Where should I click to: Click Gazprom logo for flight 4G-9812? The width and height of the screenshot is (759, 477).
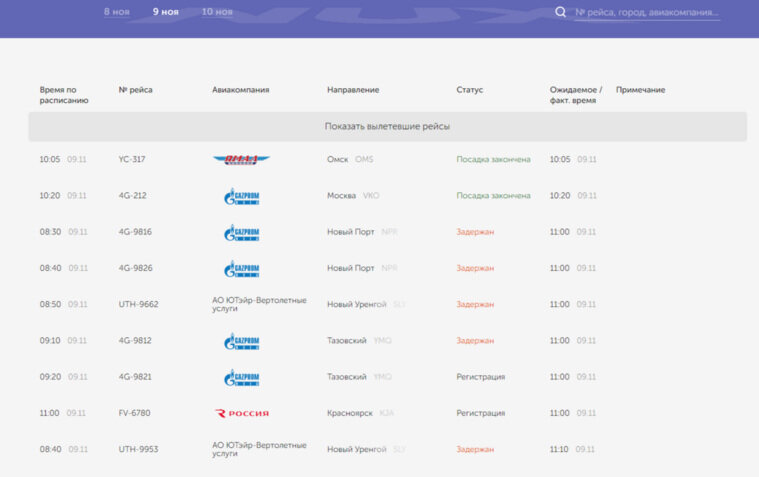tap(242, 341)
